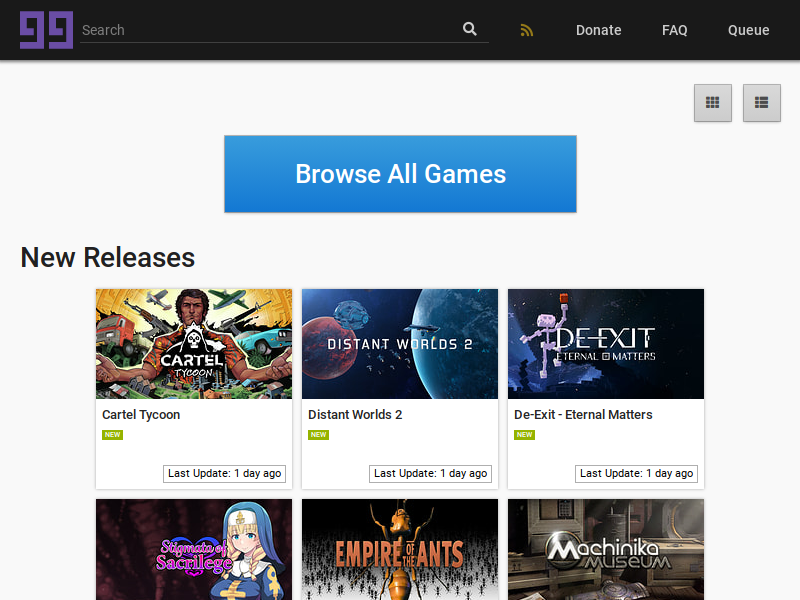Click the purple GG site logo
This screenshot has height=600, width=800.
pos(46,30)
